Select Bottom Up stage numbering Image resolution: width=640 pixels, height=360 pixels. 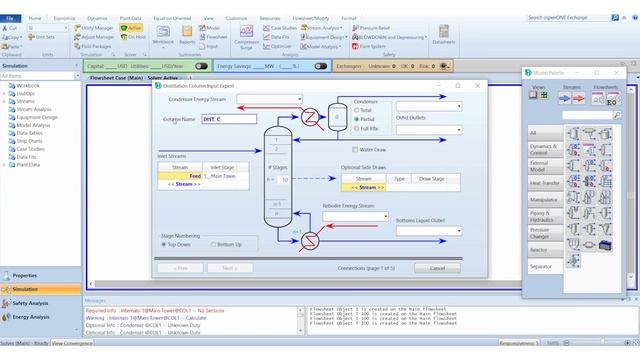pos(213,244)
